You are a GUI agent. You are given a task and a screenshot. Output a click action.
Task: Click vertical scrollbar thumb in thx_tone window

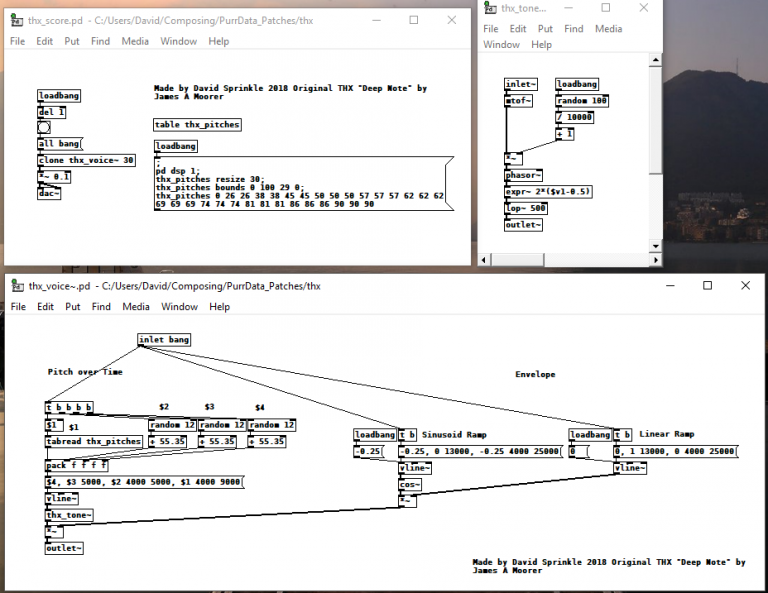click(655, 120)
